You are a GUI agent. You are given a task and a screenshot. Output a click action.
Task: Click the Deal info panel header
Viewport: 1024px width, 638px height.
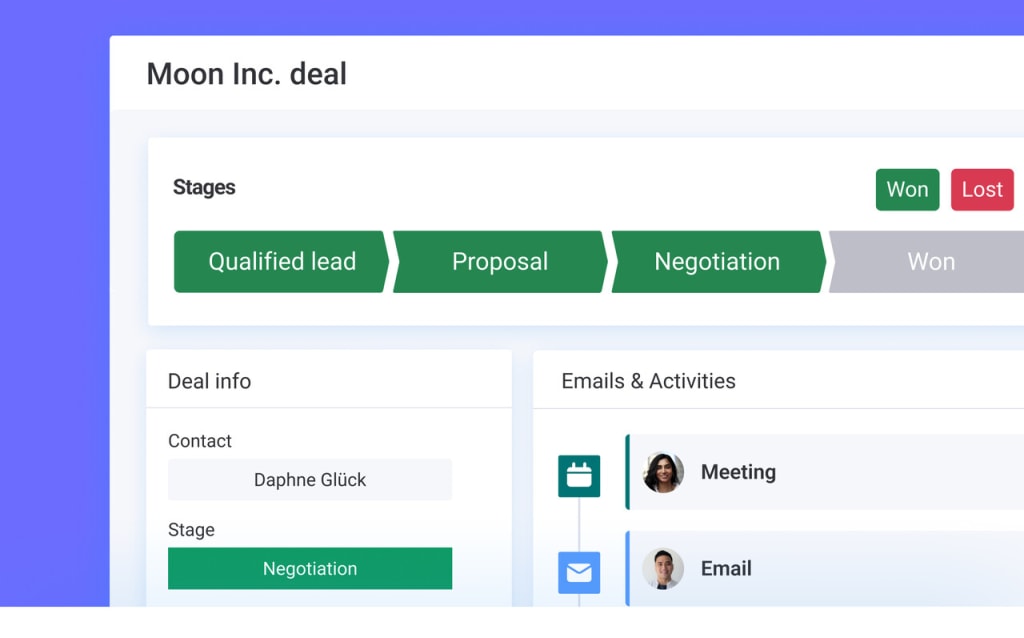click(x=210, y=381)
